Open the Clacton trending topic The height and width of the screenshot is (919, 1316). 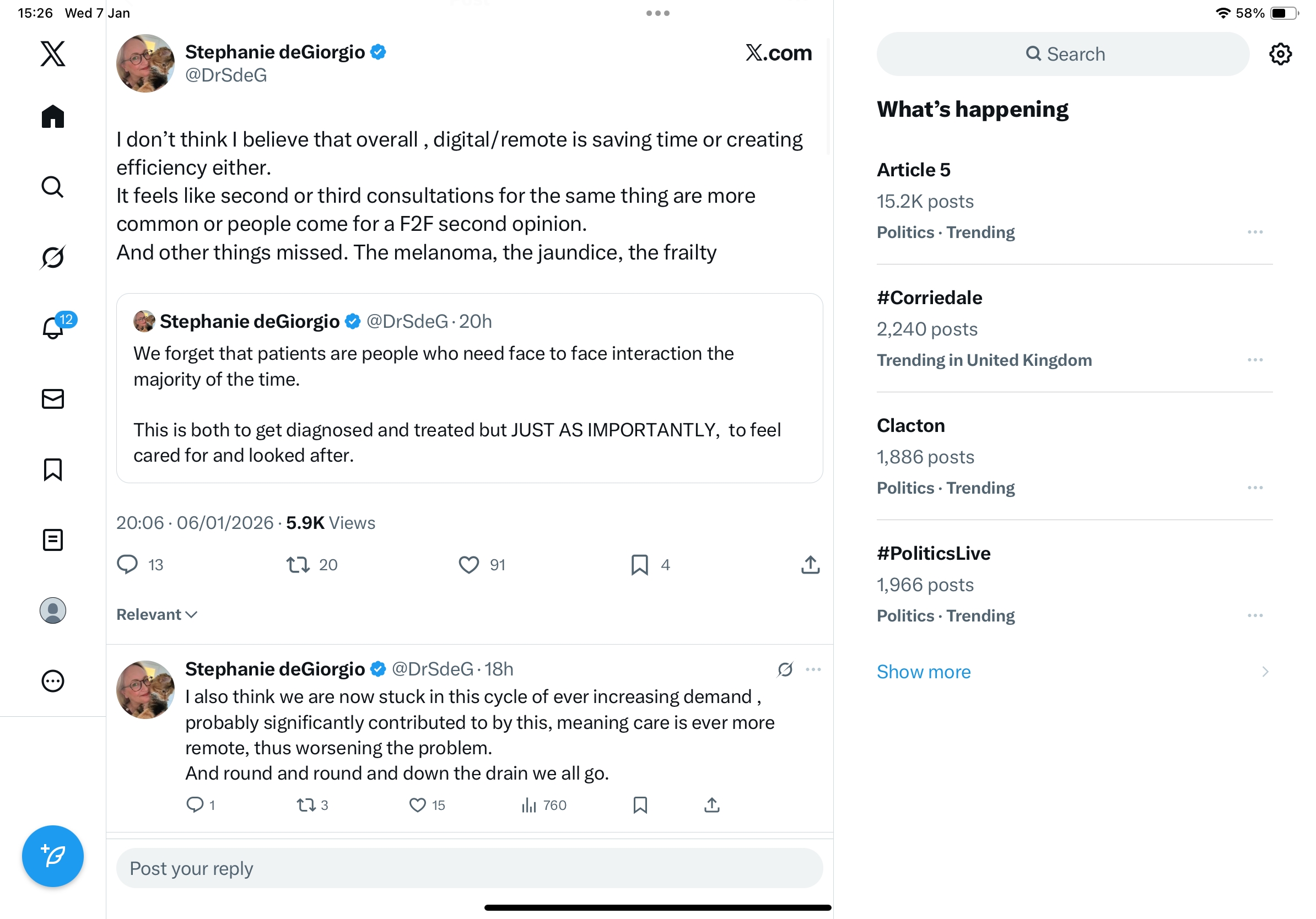pos(911,426)
